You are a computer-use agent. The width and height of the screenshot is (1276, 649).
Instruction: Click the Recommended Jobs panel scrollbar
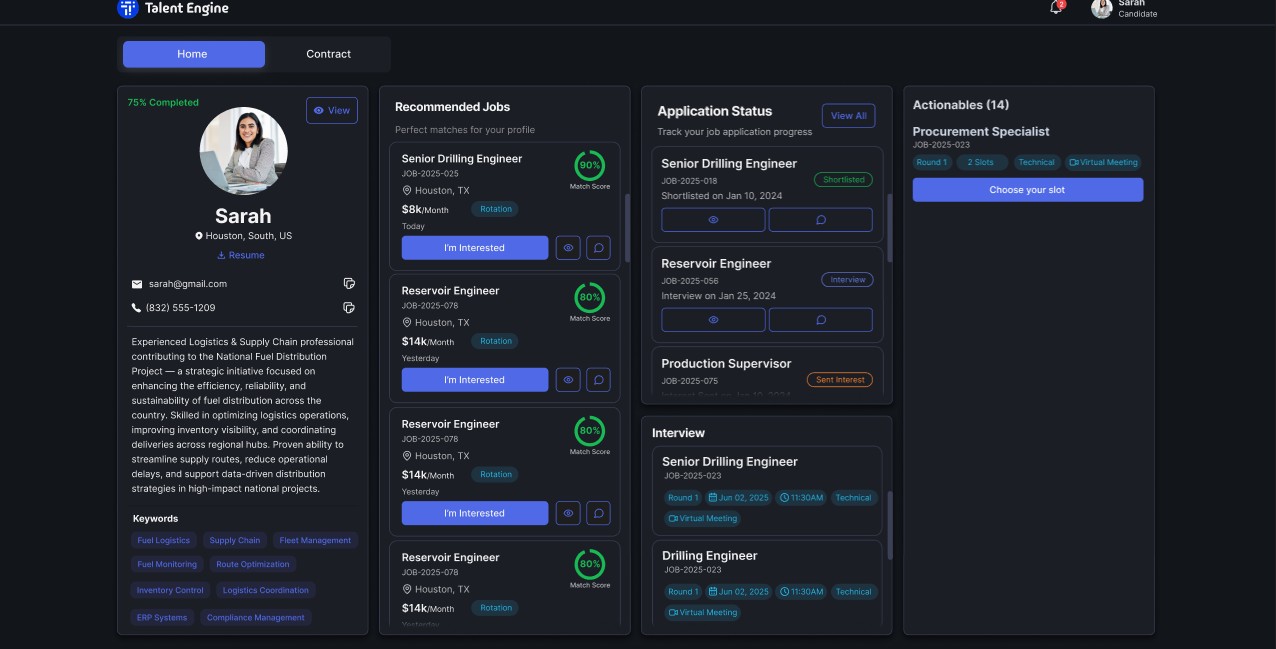[x=627, y=229]
